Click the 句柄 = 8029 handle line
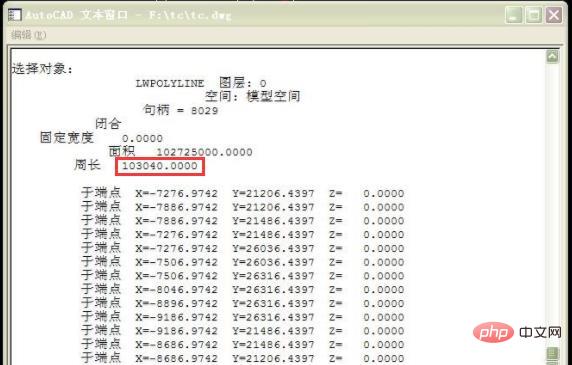This screenshot has height=365, width=572. (181, 110)
